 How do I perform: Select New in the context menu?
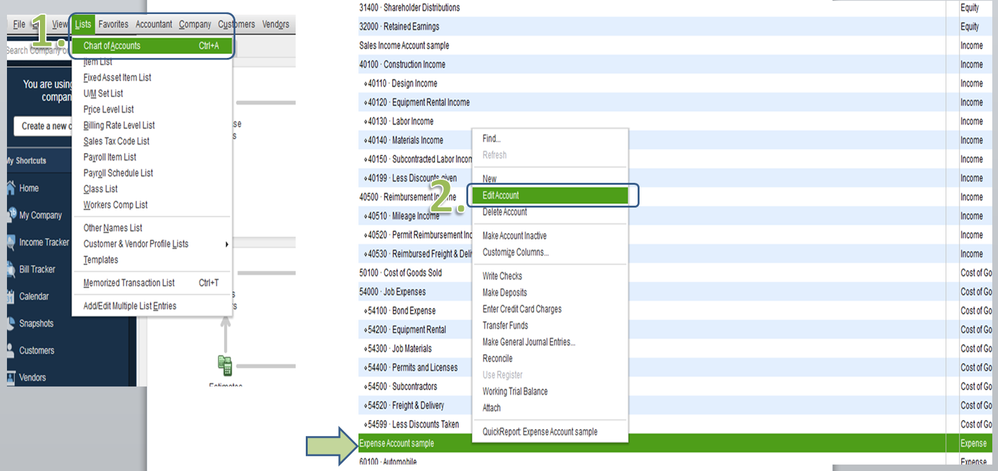(x=489, y=179)
